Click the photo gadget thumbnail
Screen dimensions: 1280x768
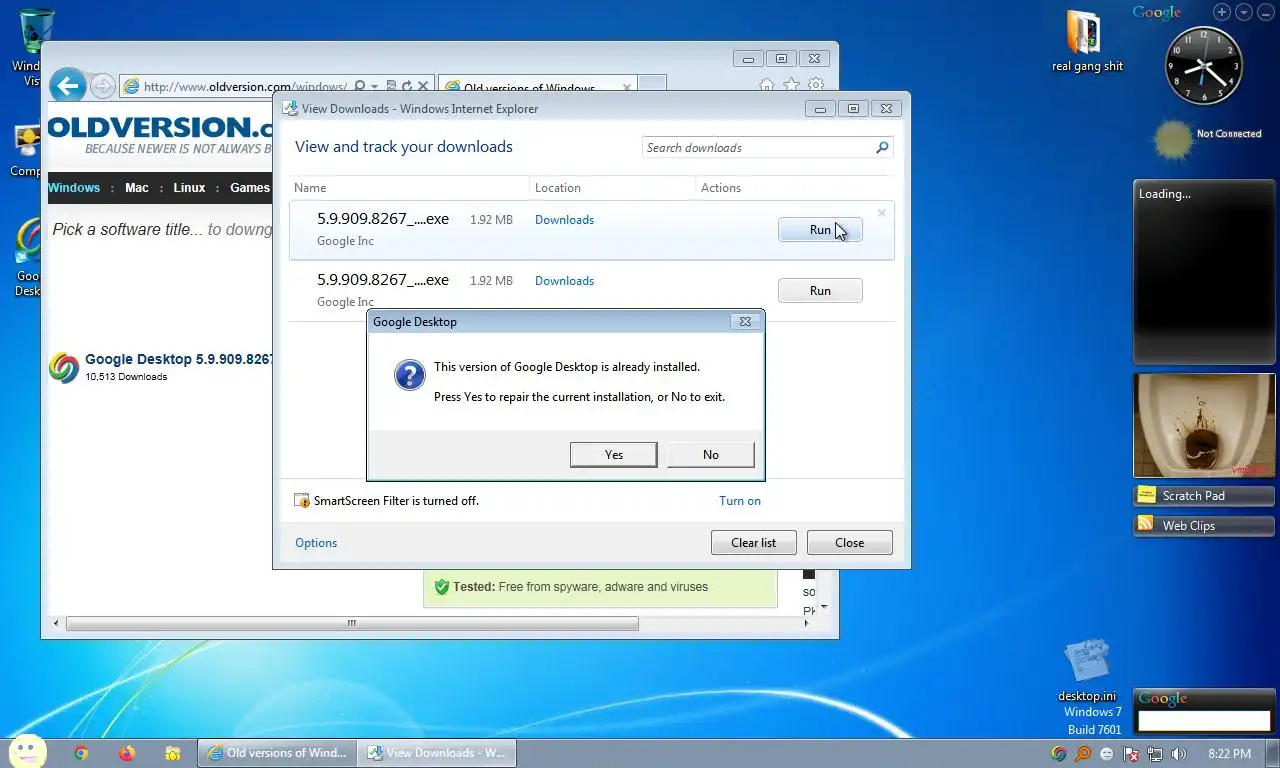[1204, 426]
